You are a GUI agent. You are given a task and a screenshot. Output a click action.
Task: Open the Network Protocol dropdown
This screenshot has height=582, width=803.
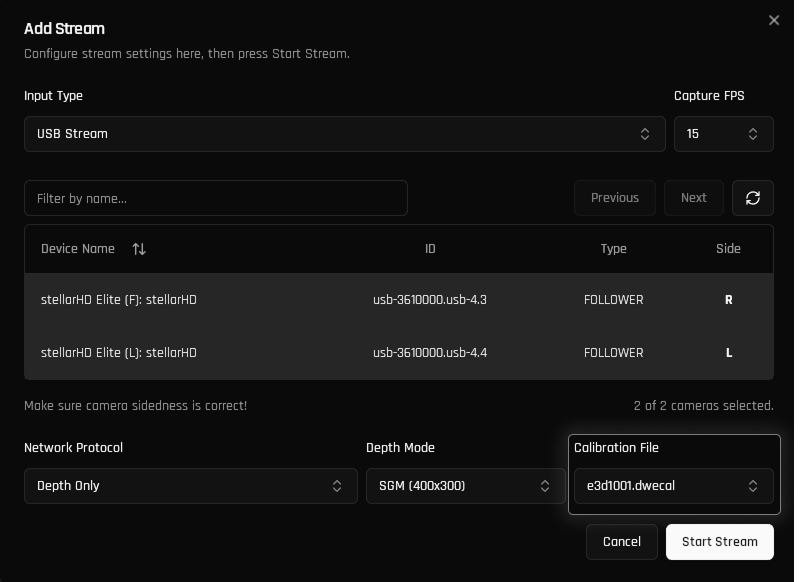[191, 486]
